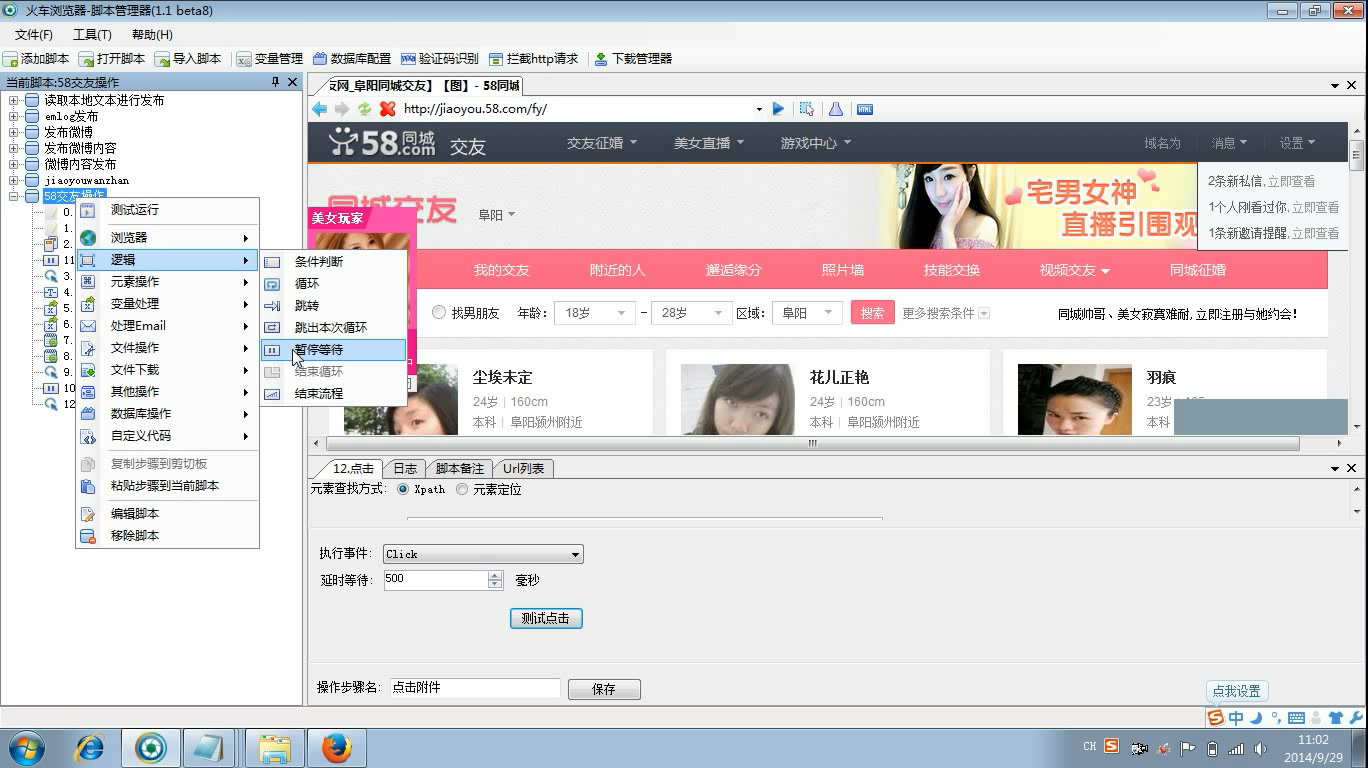Click 拦截http请求 toolbar button
Viewport: 1368px width, 768px height.
click(x=534, y=59)
